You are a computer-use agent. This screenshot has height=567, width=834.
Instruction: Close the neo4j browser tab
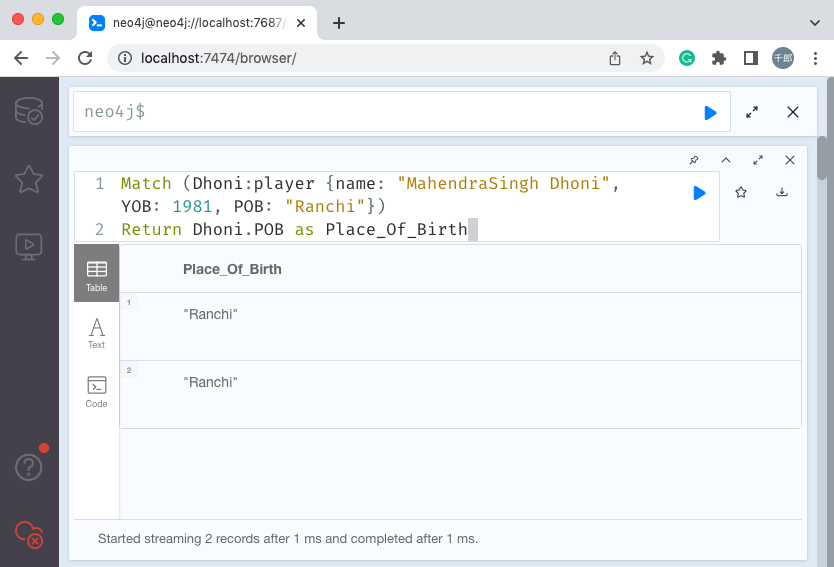click(301, 23)
